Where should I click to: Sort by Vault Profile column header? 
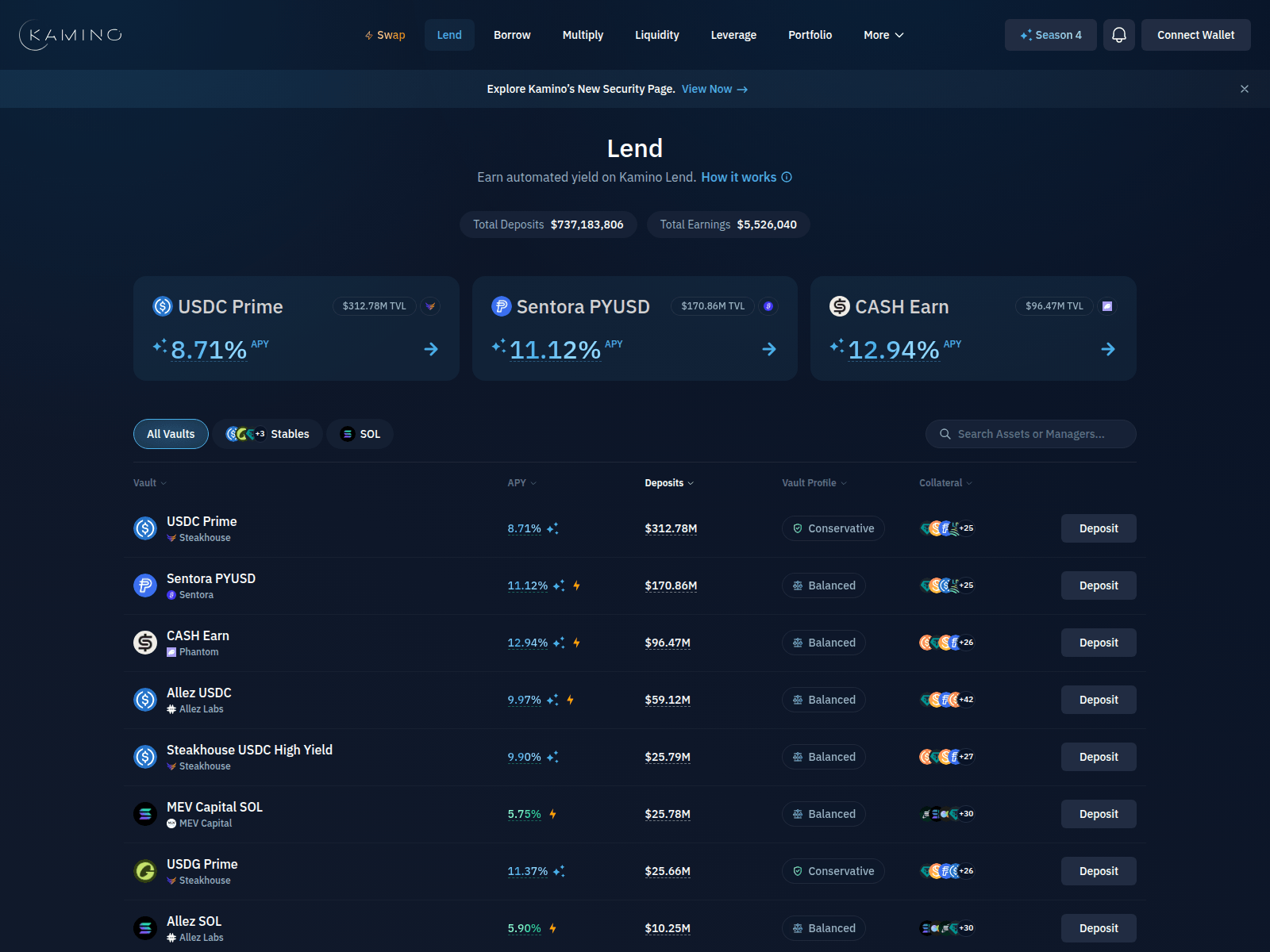814,482
